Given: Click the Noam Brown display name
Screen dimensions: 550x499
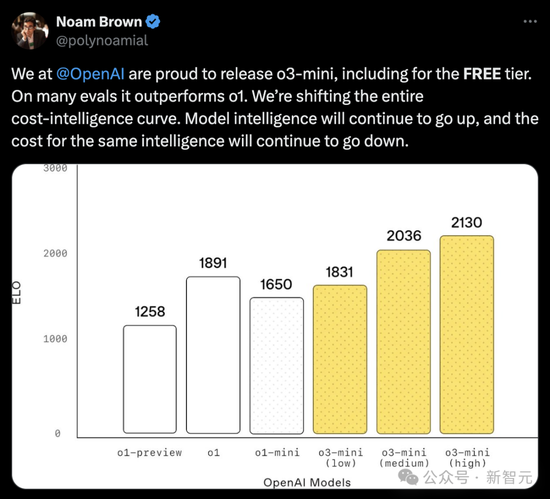Looking at the screenshot, I should tap(99, 22).
